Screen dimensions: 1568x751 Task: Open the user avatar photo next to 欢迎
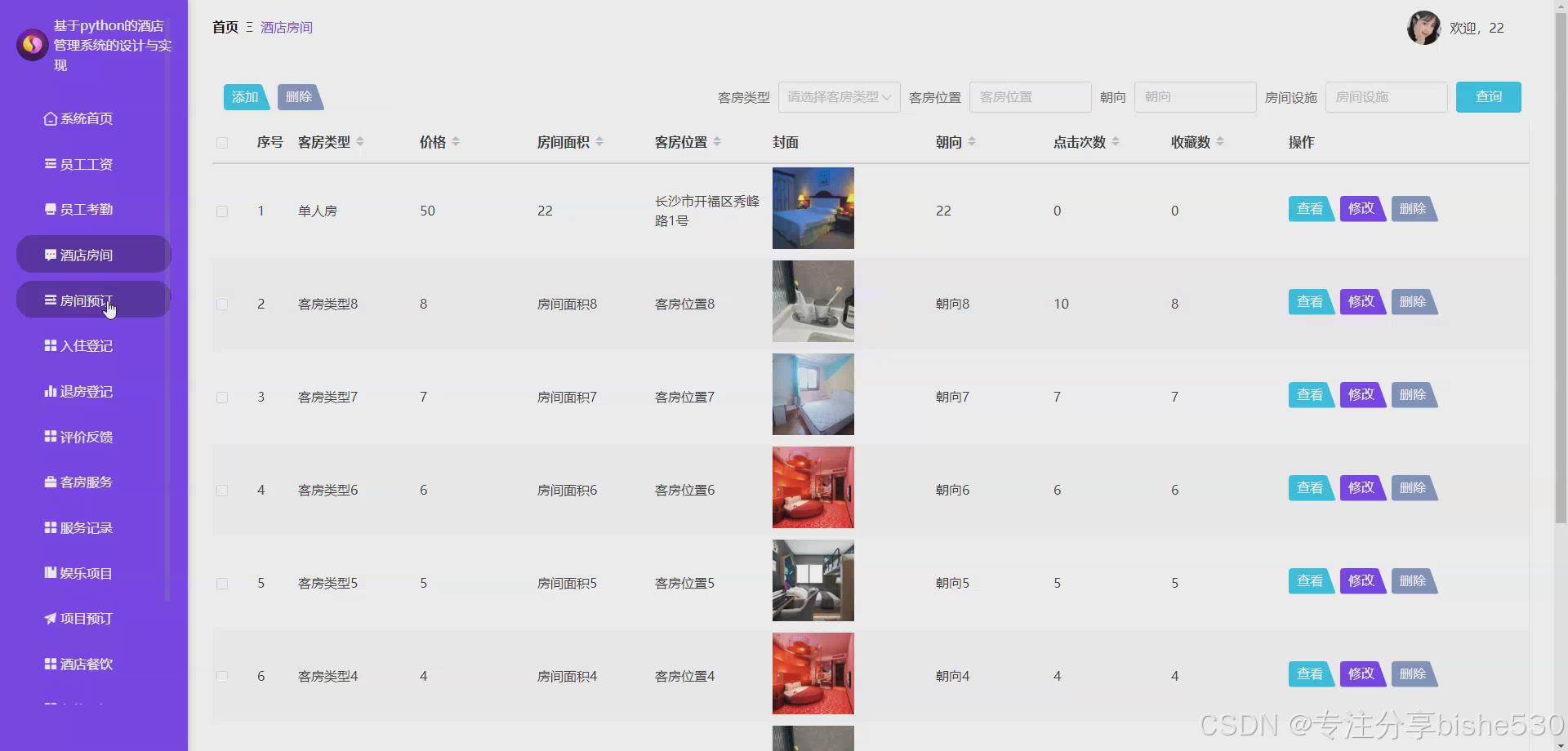[x=1423, y=27]
